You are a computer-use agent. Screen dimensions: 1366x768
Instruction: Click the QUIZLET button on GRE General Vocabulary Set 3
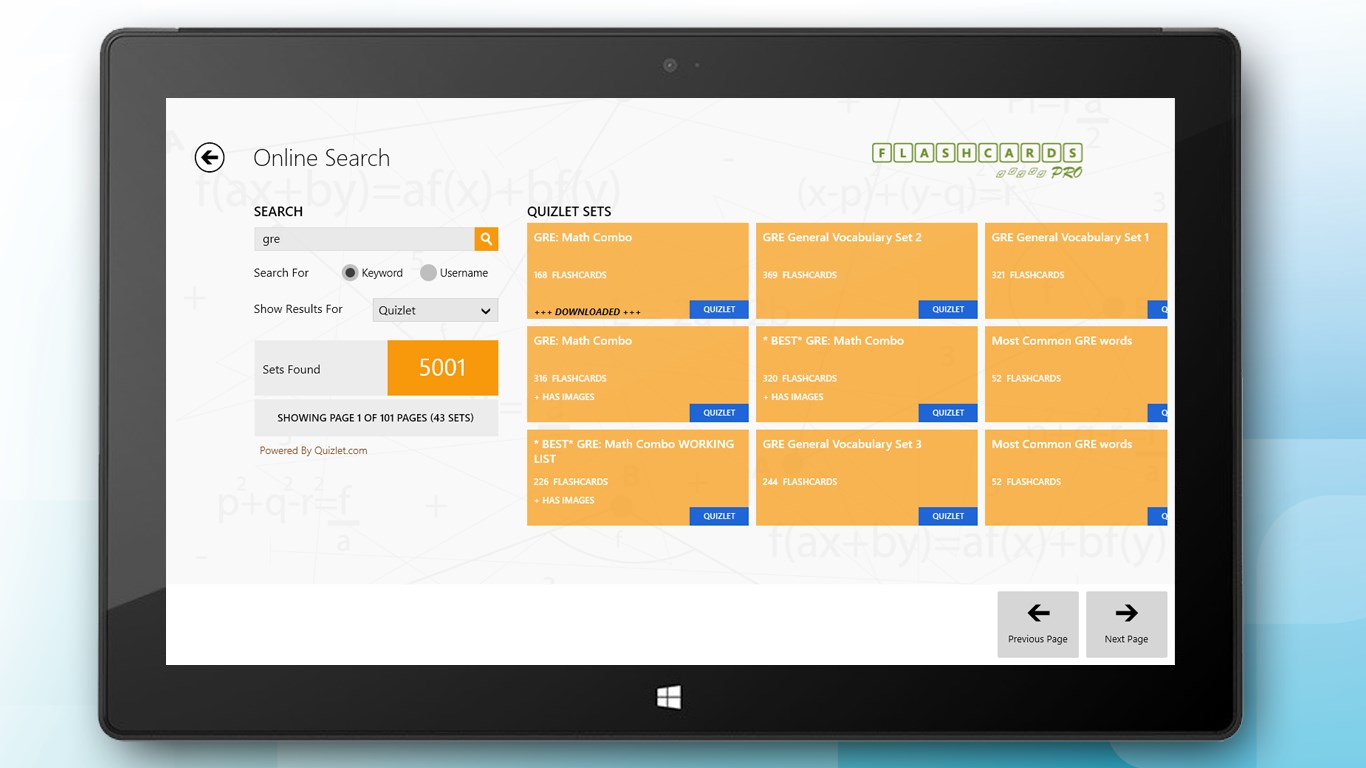coord(947,515)
